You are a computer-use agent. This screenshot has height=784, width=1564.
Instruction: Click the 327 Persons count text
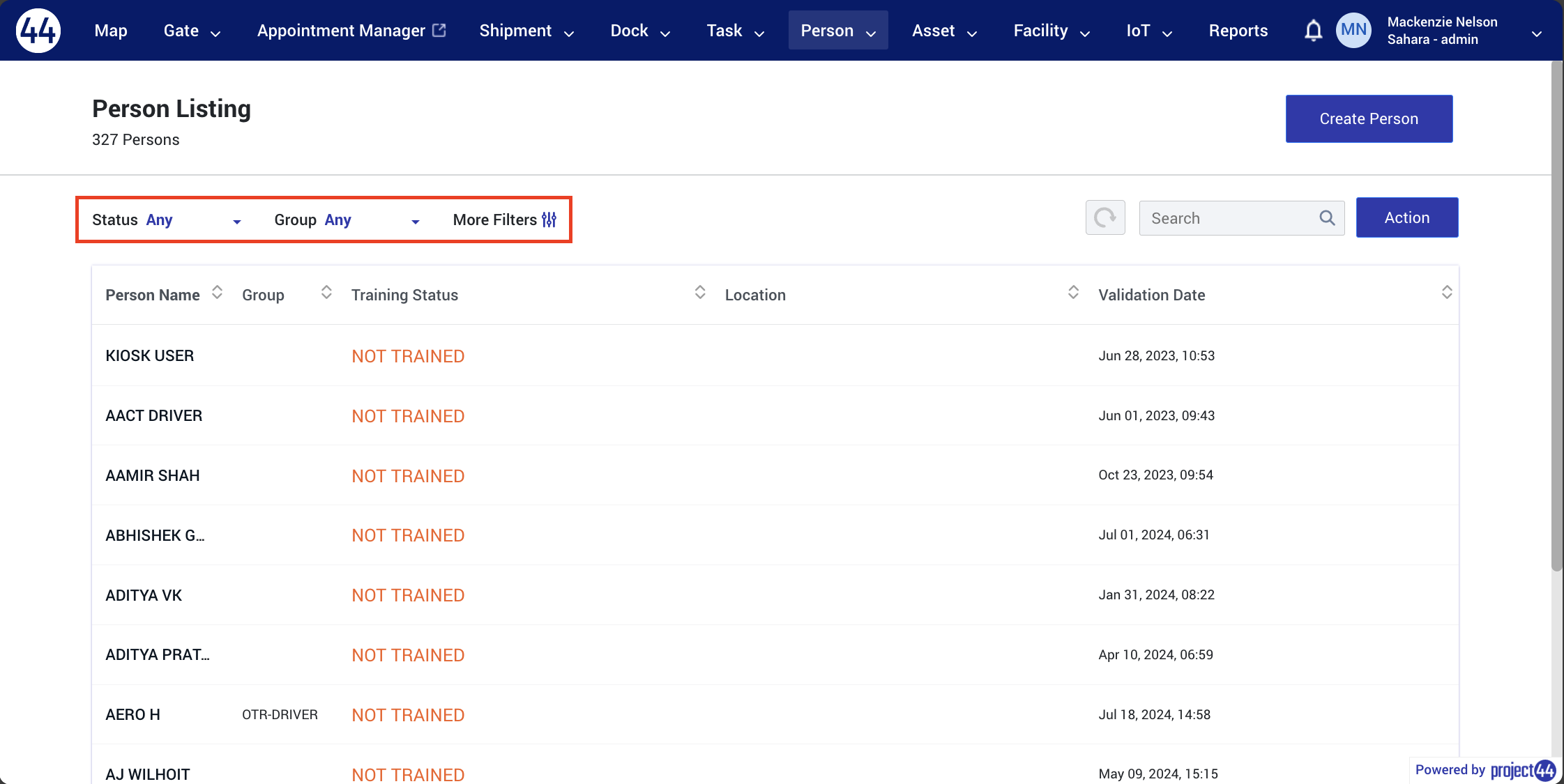[136, 139]
